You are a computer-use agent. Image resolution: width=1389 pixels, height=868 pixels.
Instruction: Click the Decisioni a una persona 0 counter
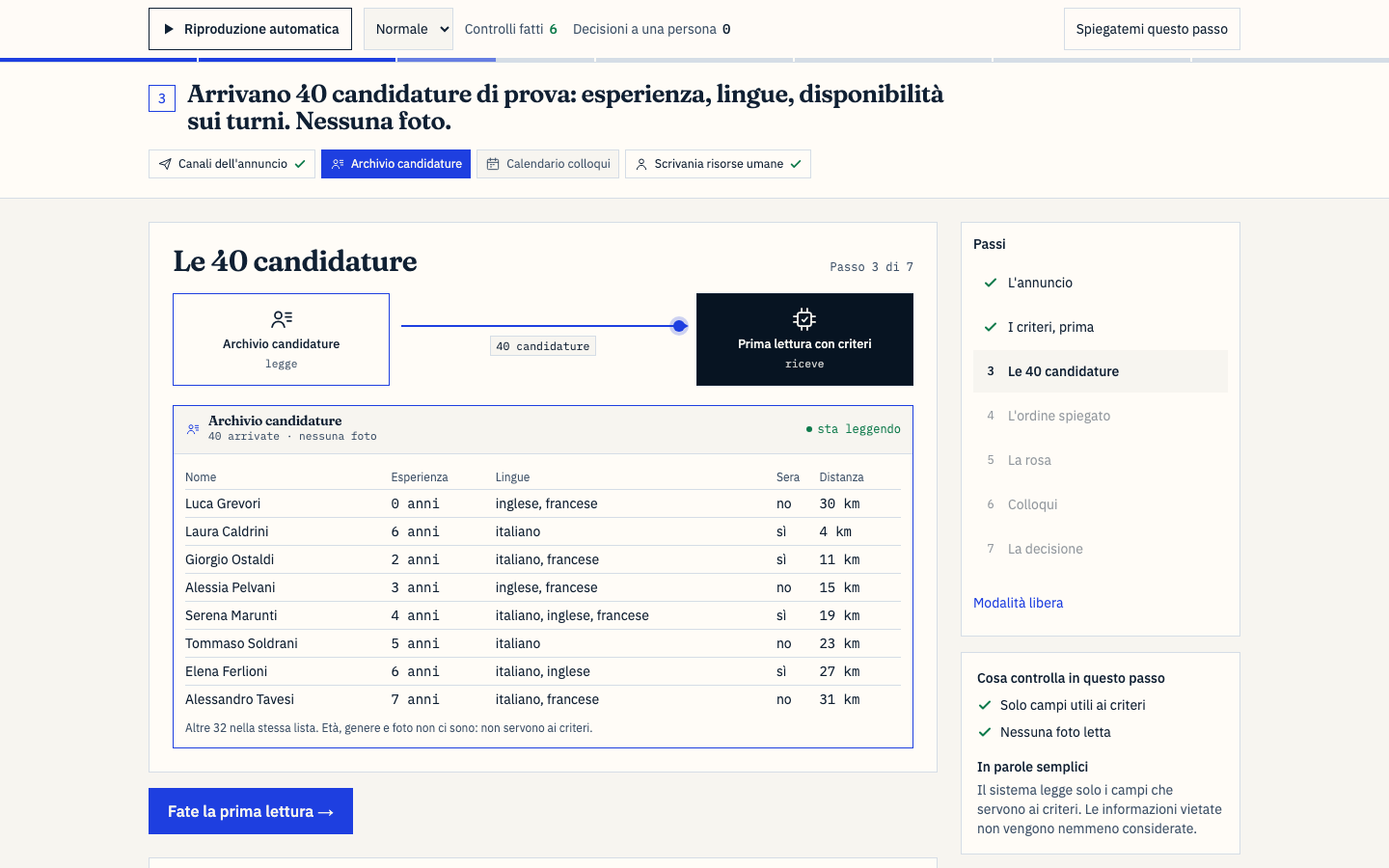tap(652, 29)
